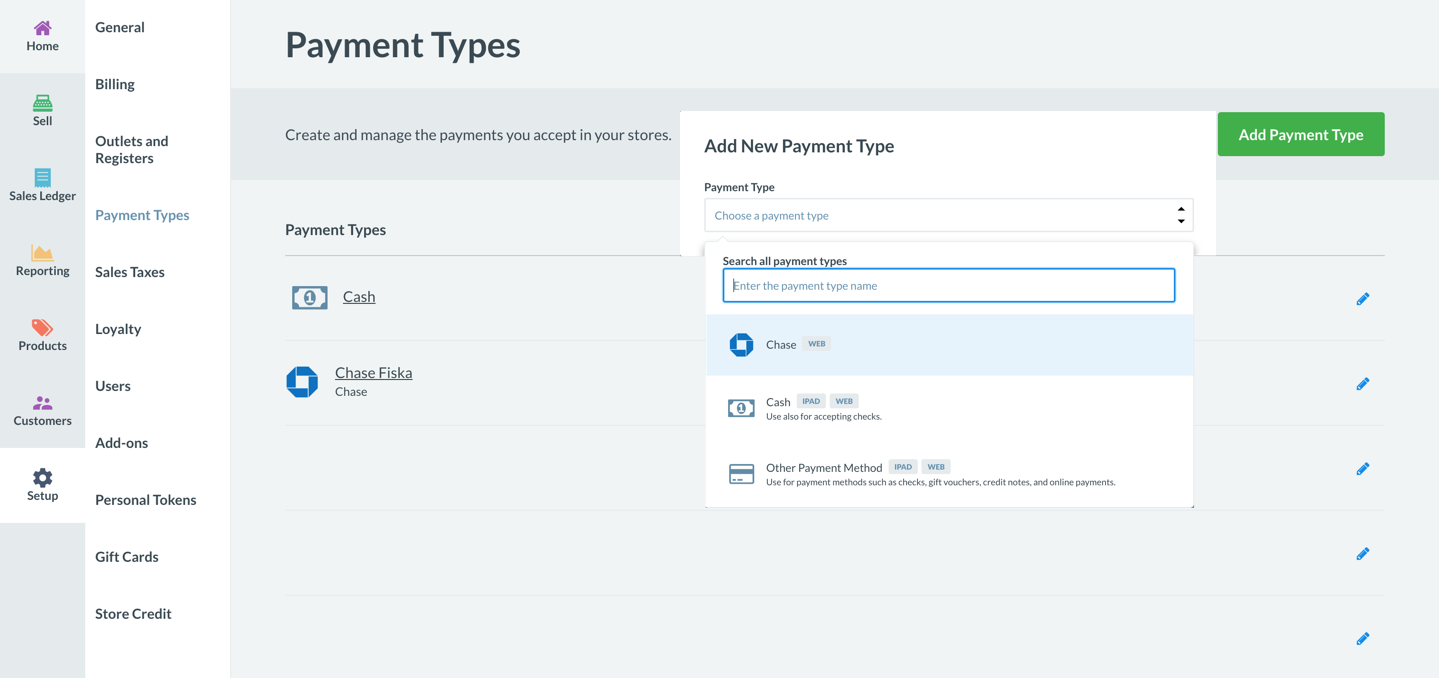
Task: Open the Chase Fiska link
Action: tap(373, 373)
